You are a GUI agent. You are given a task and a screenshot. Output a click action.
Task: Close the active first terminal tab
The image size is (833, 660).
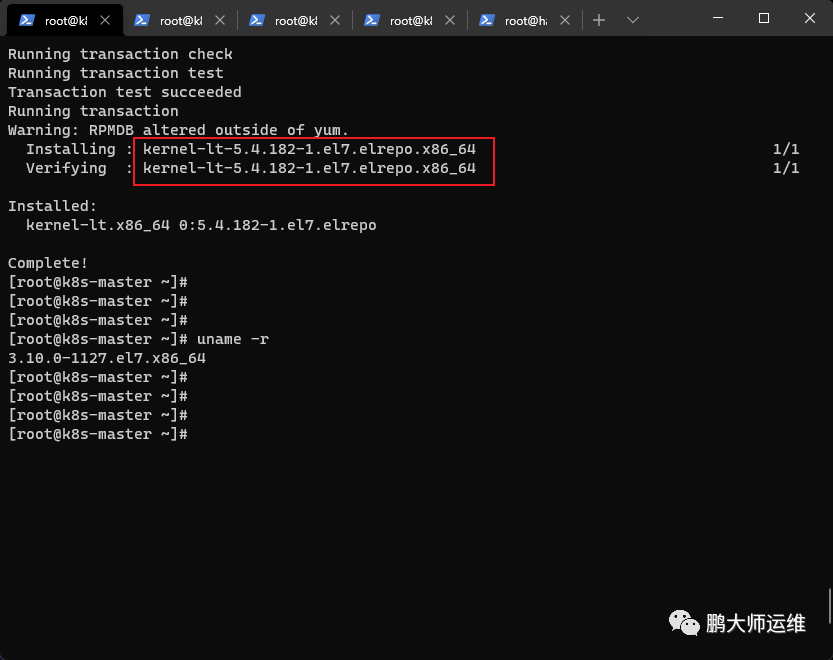click(105, 20)
